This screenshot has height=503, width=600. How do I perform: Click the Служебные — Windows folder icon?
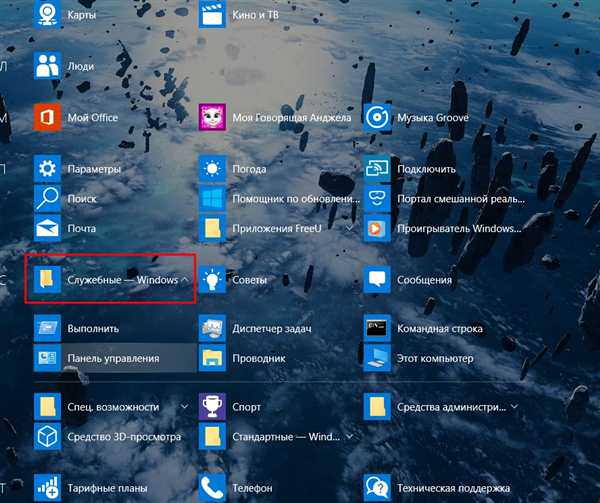pos(47,280)
